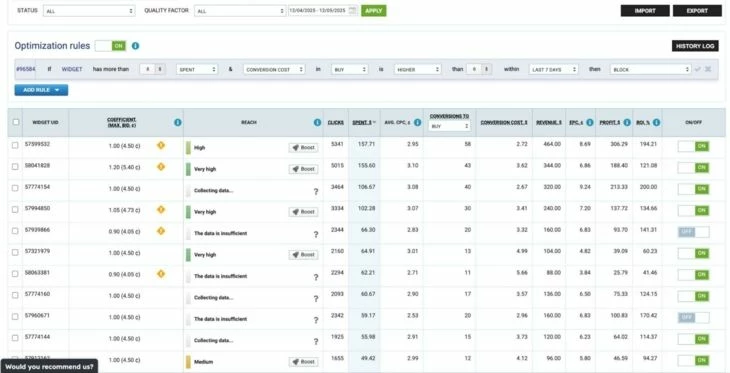Open the Status filter dropdown
Image resolution: width=730 pixels, height=373 pixels.
click(x=89, y=11)
